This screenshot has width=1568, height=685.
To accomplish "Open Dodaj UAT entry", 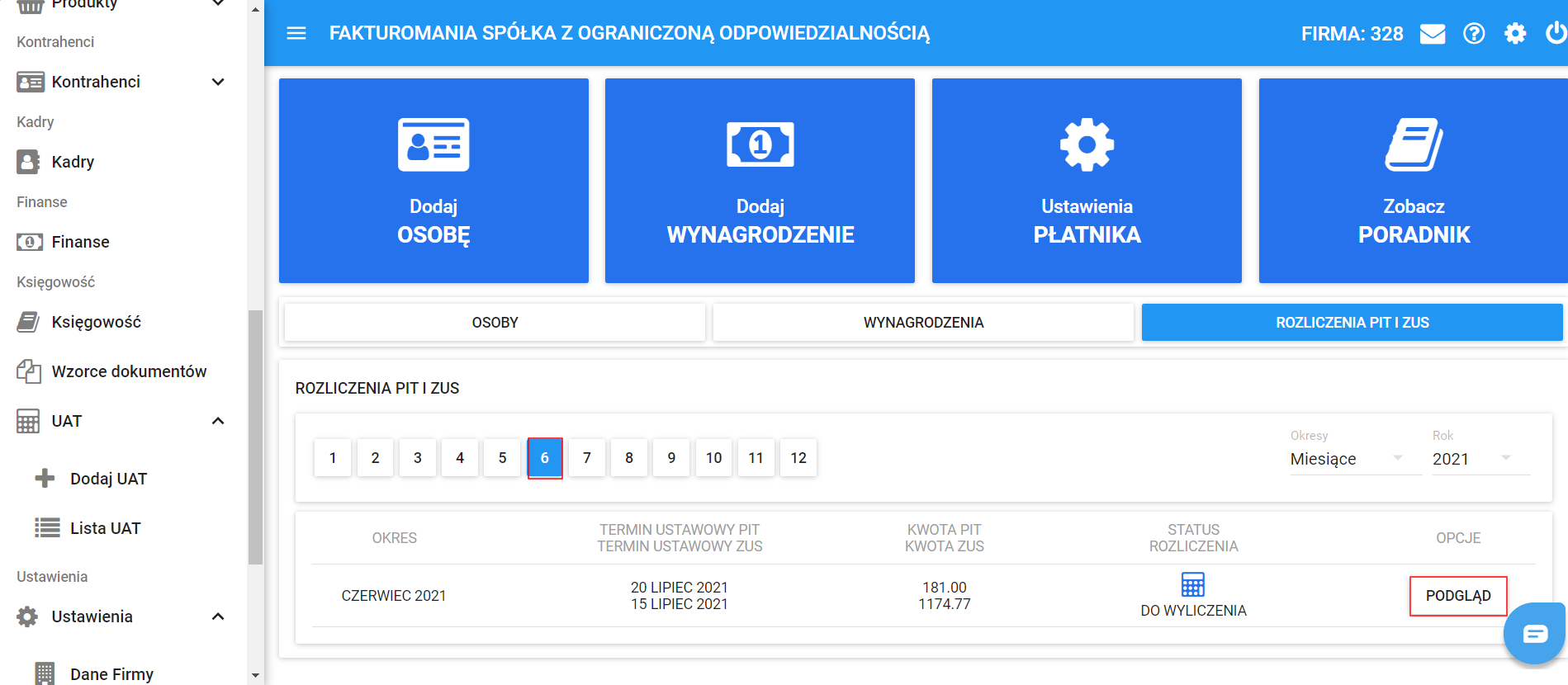I will 108,479.
